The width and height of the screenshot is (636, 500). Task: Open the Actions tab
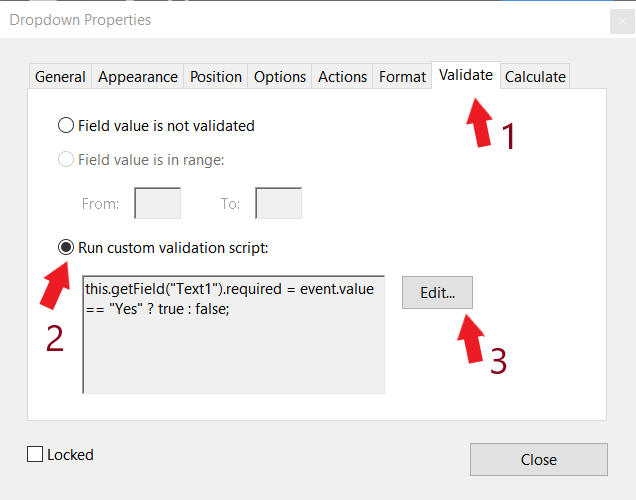pos(342,77)
